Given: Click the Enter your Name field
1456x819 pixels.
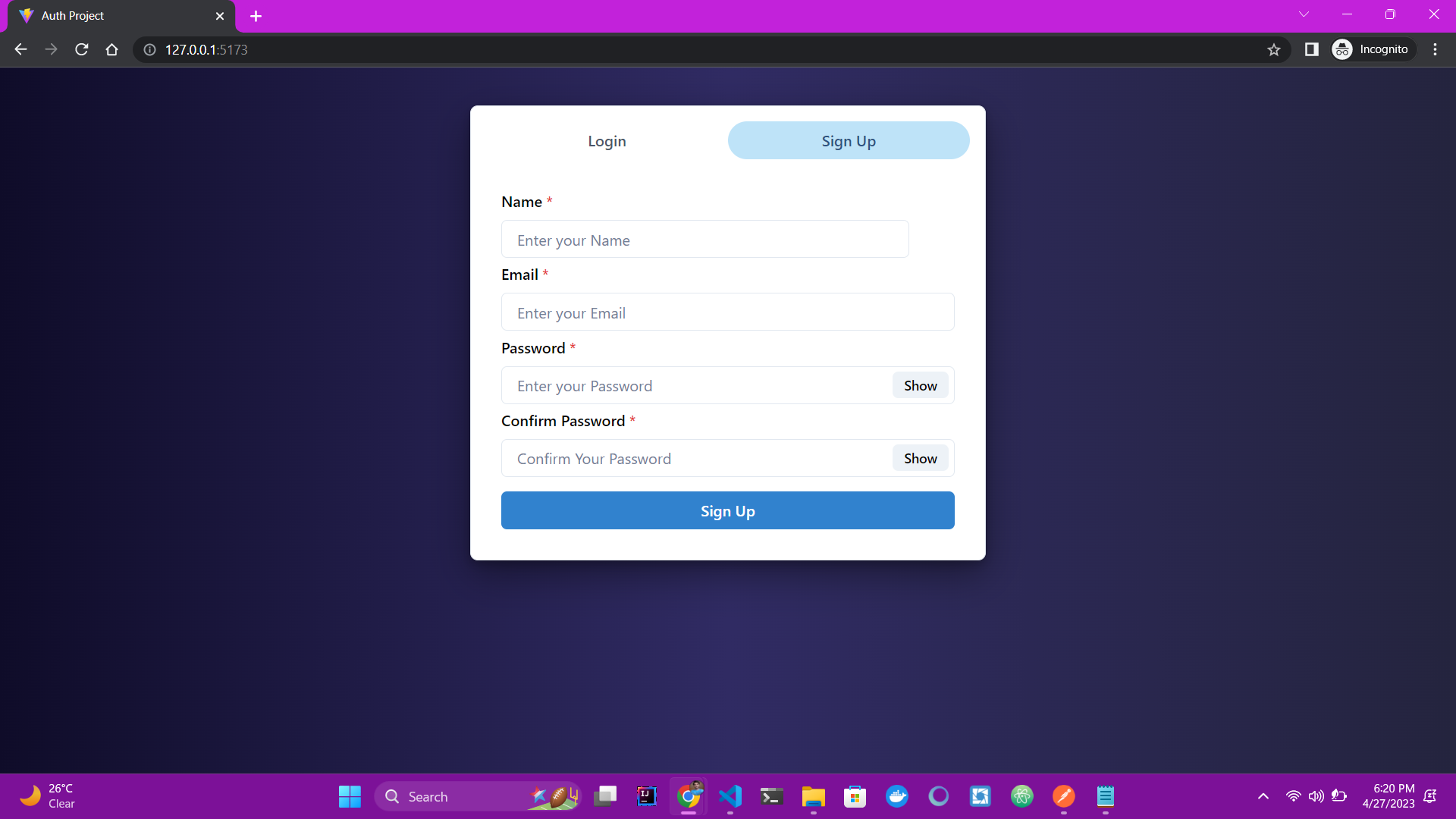Looking at the screenshot, I should [704, 240].
